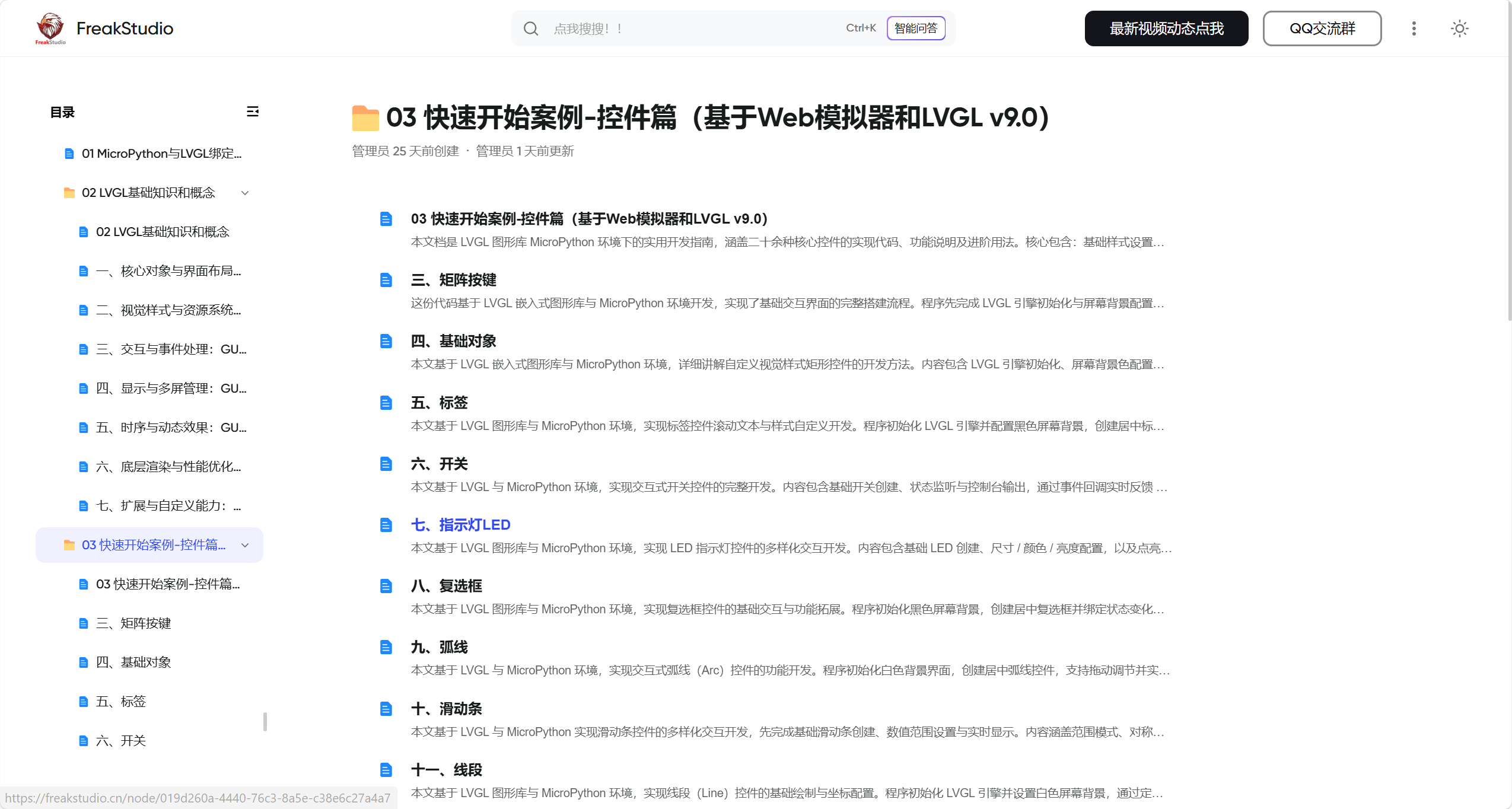Open the three-dot more options menu

click(1414, 28)
